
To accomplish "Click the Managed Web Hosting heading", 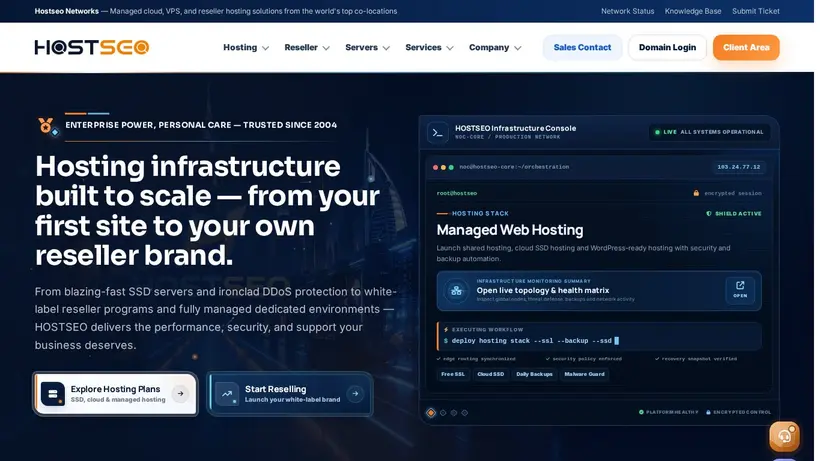I will tap(510, 230).
